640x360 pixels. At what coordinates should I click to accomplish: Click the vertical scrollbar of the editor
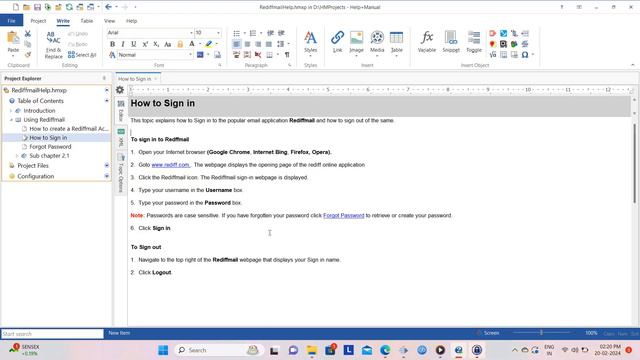(634, 163)
